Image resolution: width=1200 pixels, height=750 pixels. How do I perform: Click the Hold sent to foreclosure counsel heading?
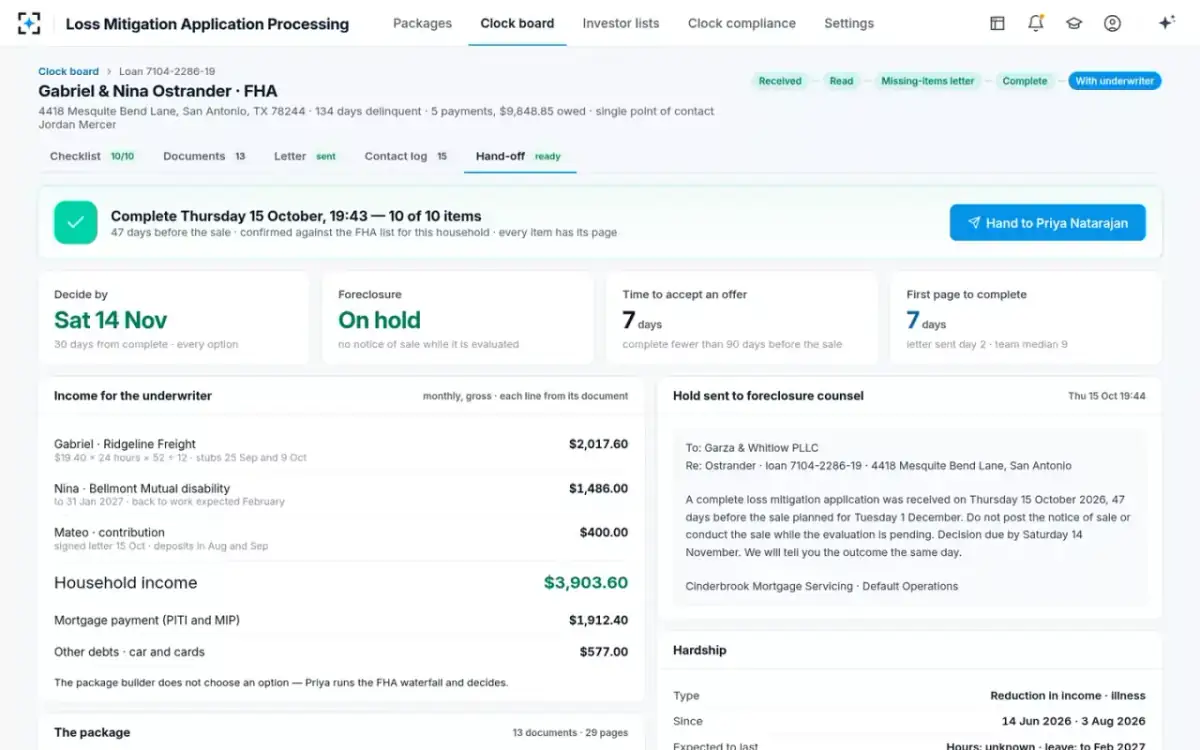(x=768, y=396)
